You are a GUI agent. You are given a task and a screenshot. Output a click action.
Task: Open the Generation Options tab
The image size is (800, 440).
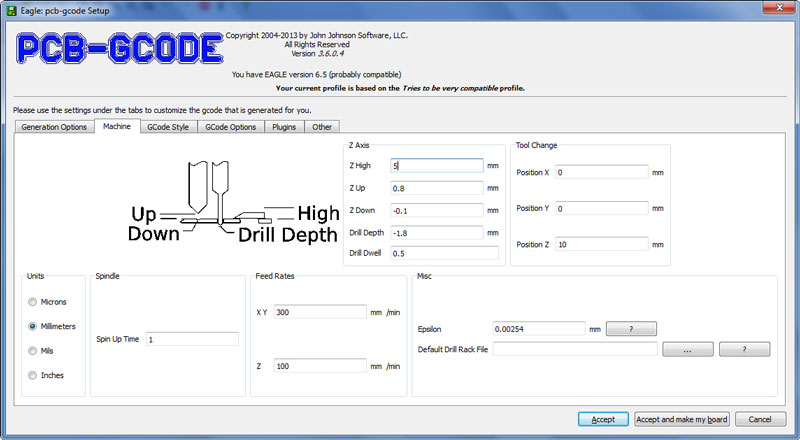pos(54,127)
